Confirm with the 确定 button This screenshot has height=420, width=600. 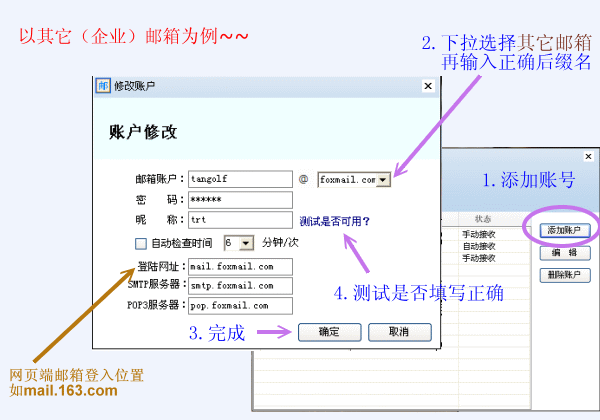point(329,332)
